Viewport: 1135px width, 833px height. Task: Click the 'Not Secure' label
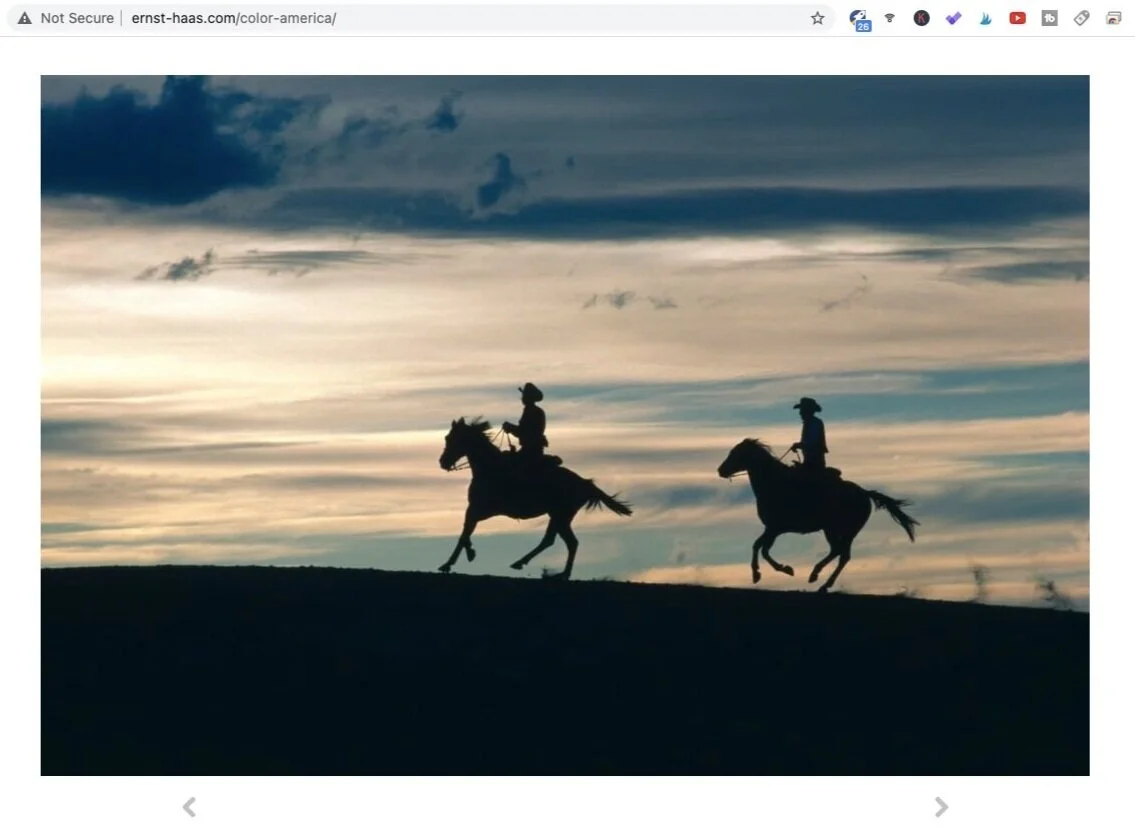click(77, 18)
